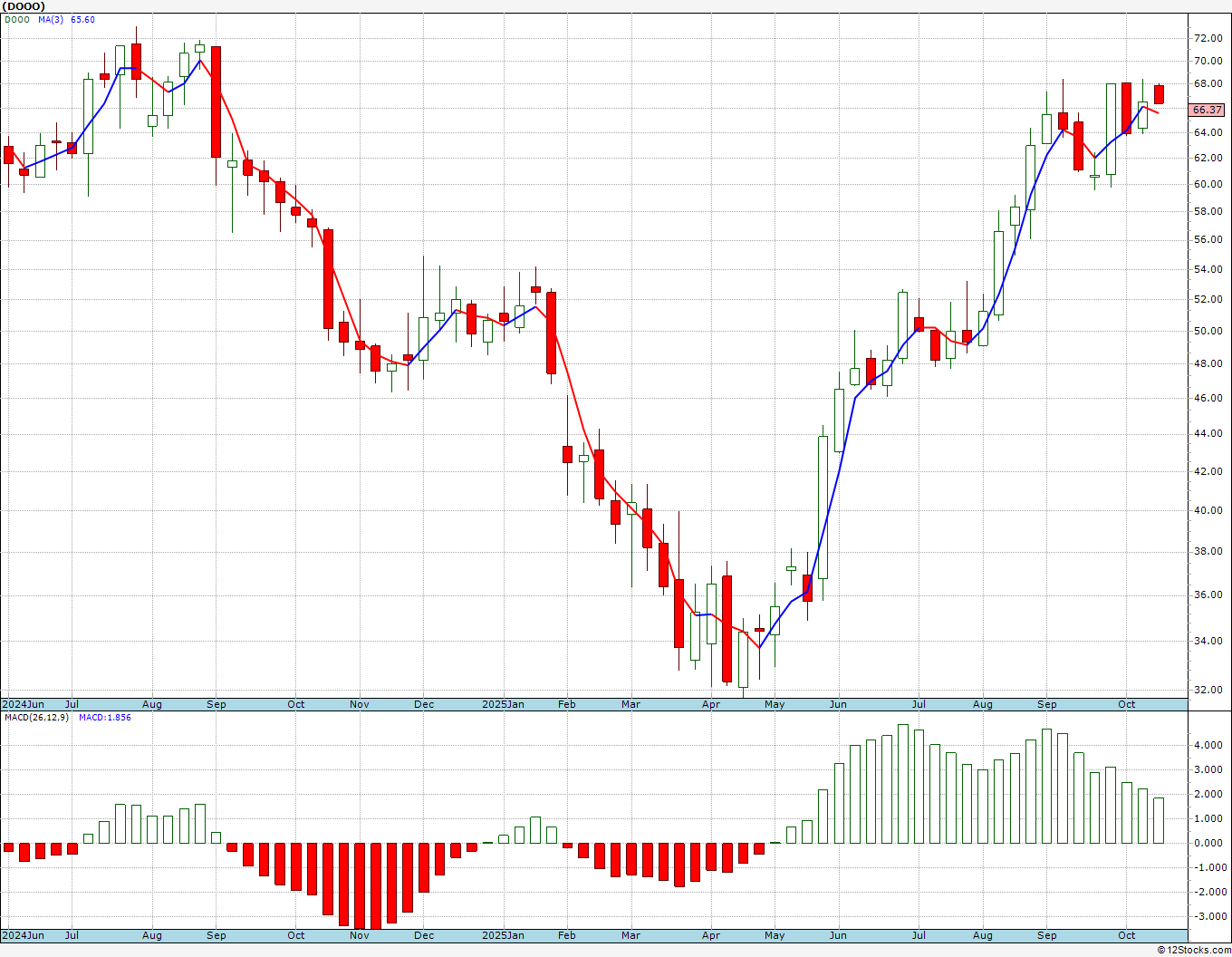Screen dimensions: 1232x957
Task: Click the 58.00 price axis label
Action: (x=1208, y=211)
